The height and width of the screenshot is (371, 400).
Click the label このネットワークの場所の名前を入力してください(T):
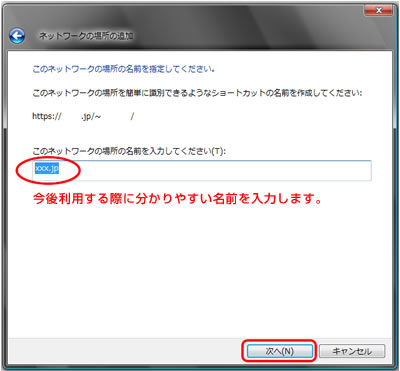pyautogui.click(x=129, y=151)
